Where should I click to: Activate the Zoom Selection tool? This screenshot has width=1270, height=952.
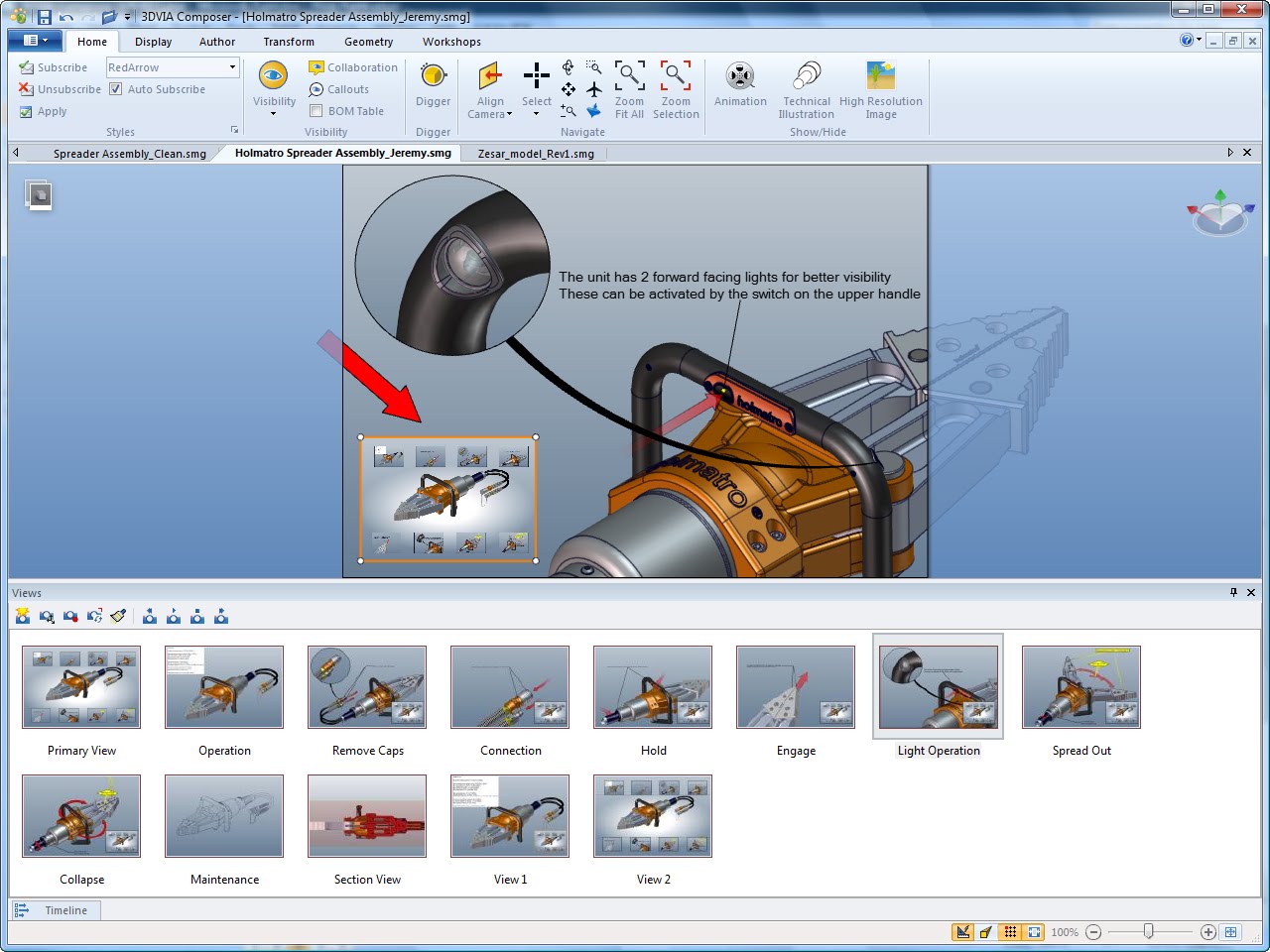676,87
